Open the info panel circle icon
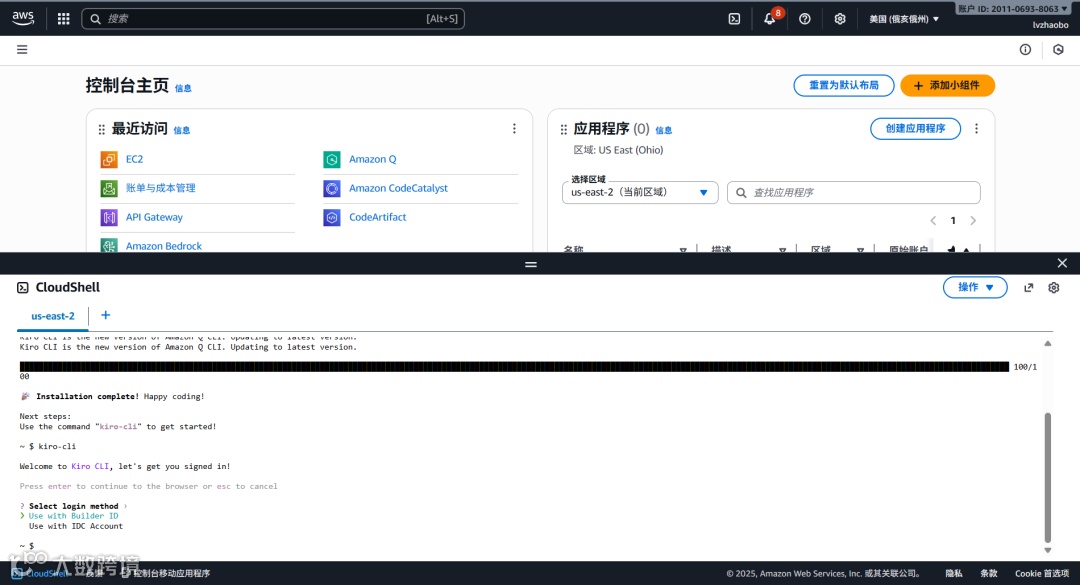 (1026, 50)
